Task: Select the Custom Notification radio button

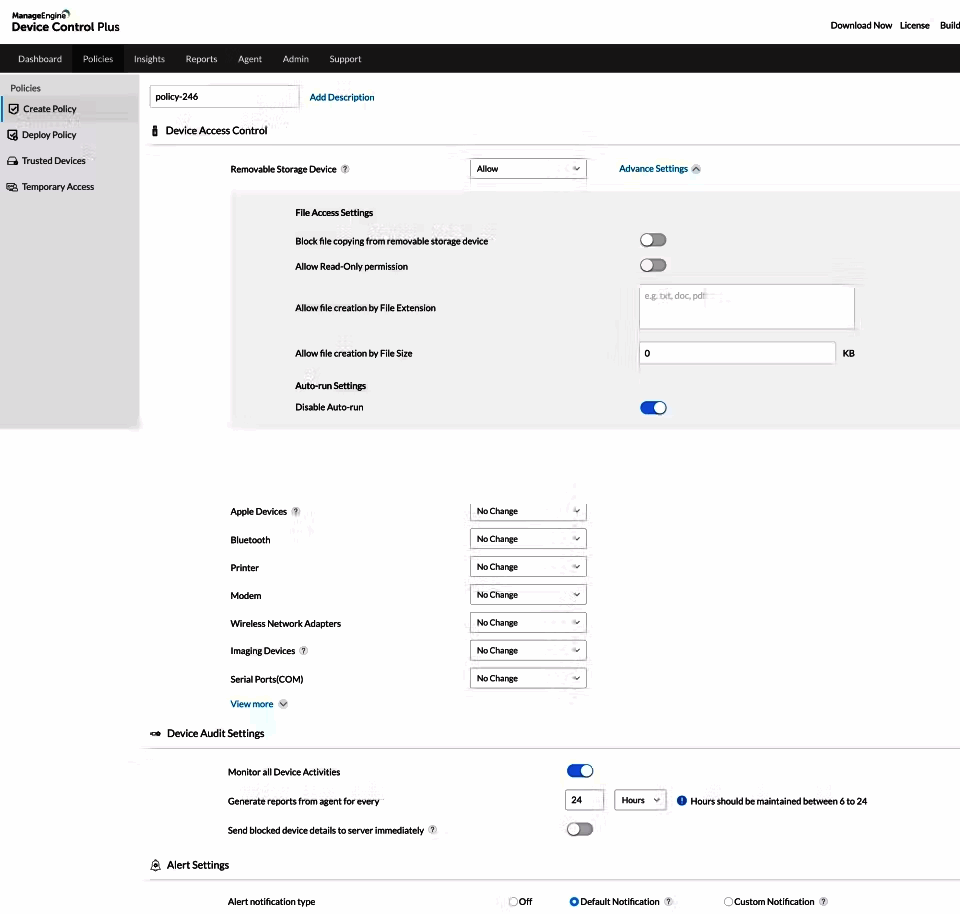Action: 730,901
